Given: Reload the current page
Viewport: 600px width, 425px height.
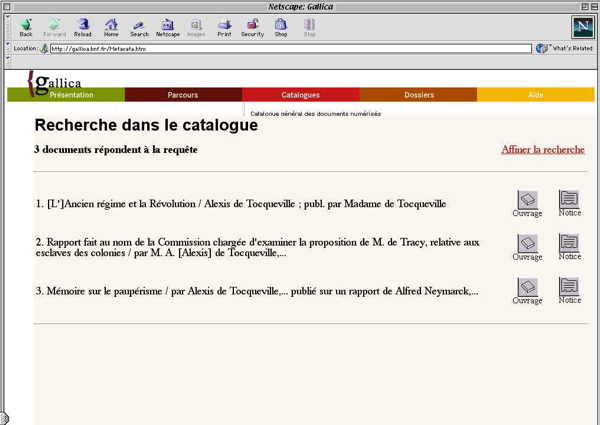Looking at the screenshot, I should pyautogui.click(x=83, y=28).
